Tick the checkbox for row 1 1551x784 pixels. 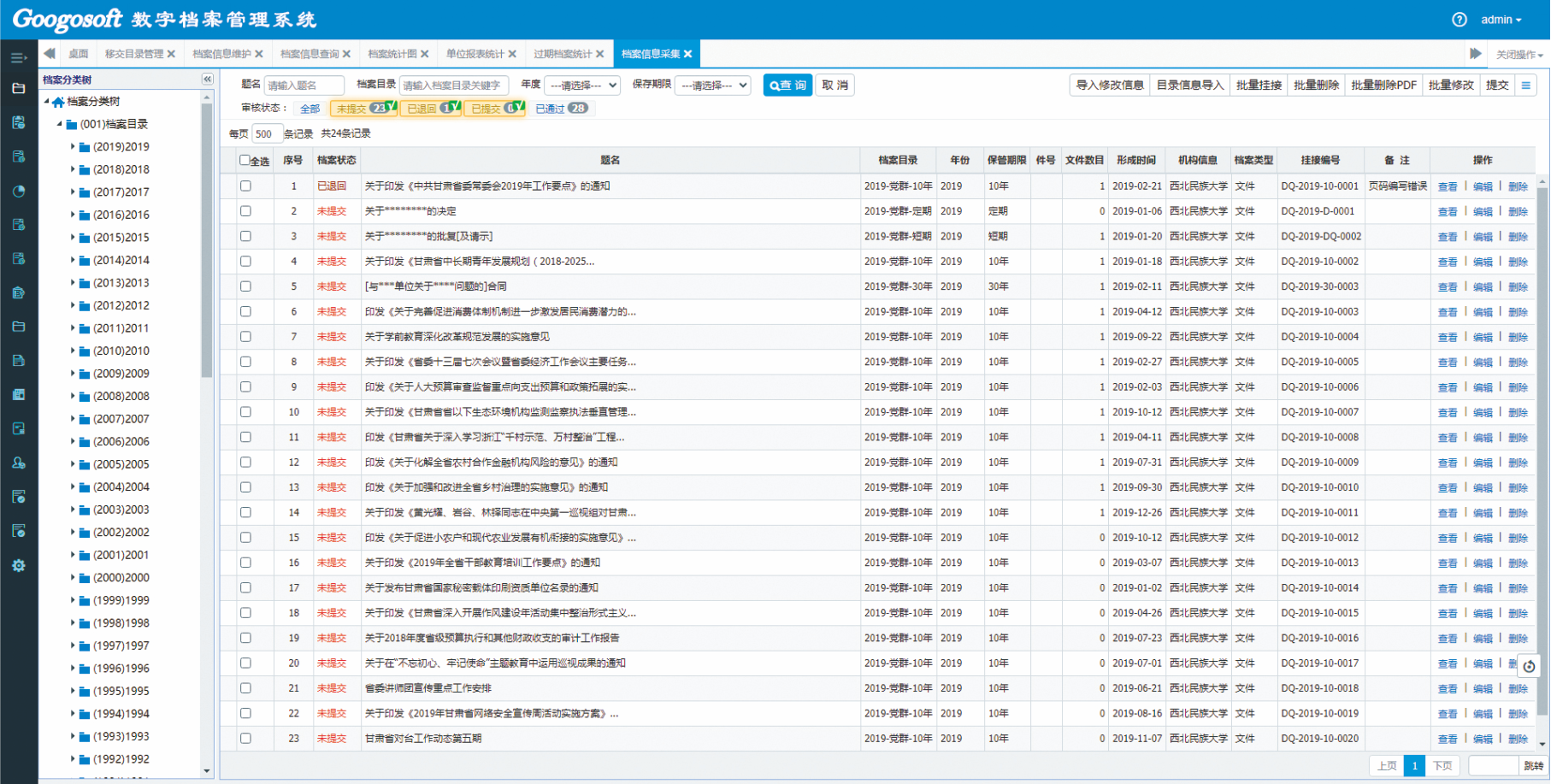click(x=245, y=186)
